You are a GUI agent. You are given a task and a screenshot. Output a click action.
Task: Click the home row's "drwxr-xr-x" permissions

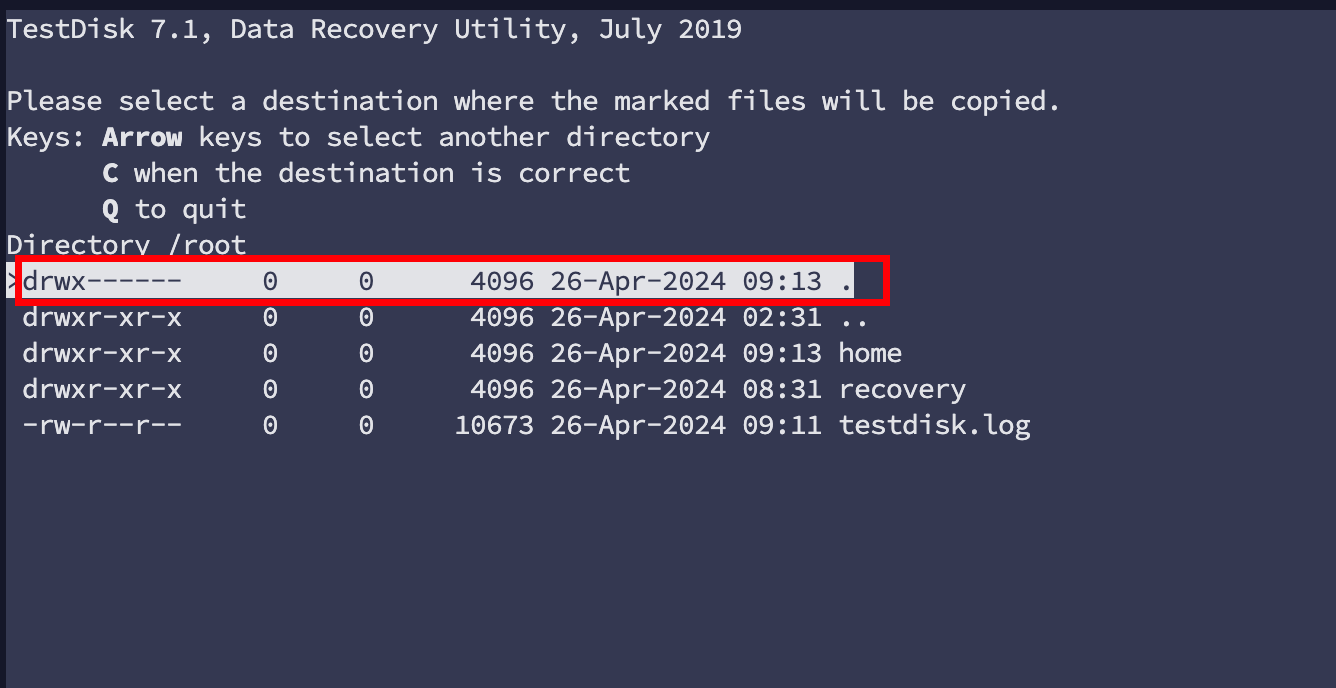coord(102,353)
